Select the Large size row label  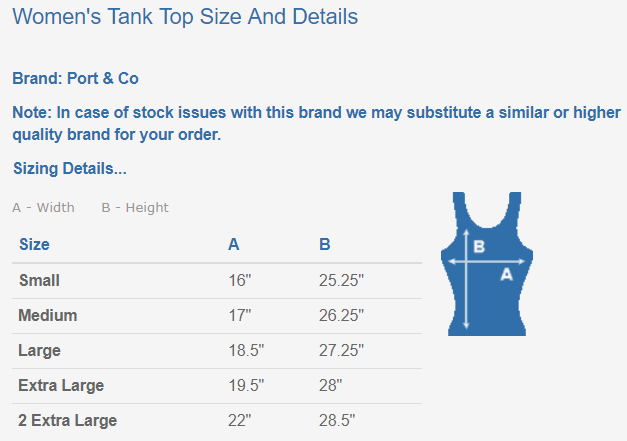pyautogui.click(x=40, y=351)
